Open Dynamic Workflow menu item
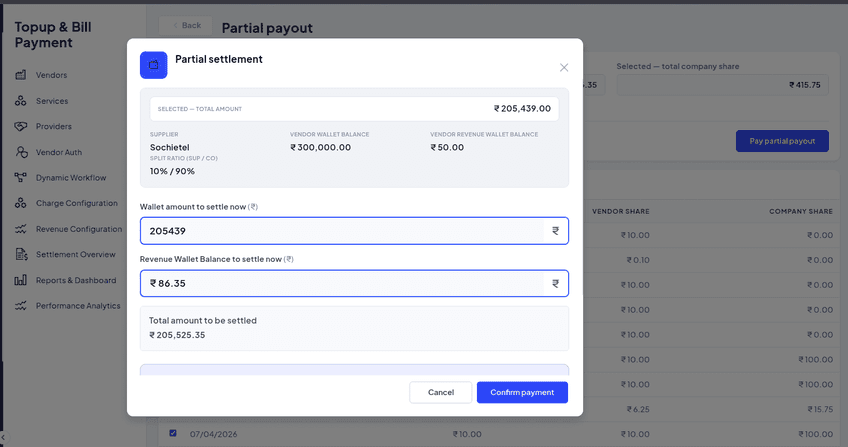848x447 pixels. tap(71, 178)
